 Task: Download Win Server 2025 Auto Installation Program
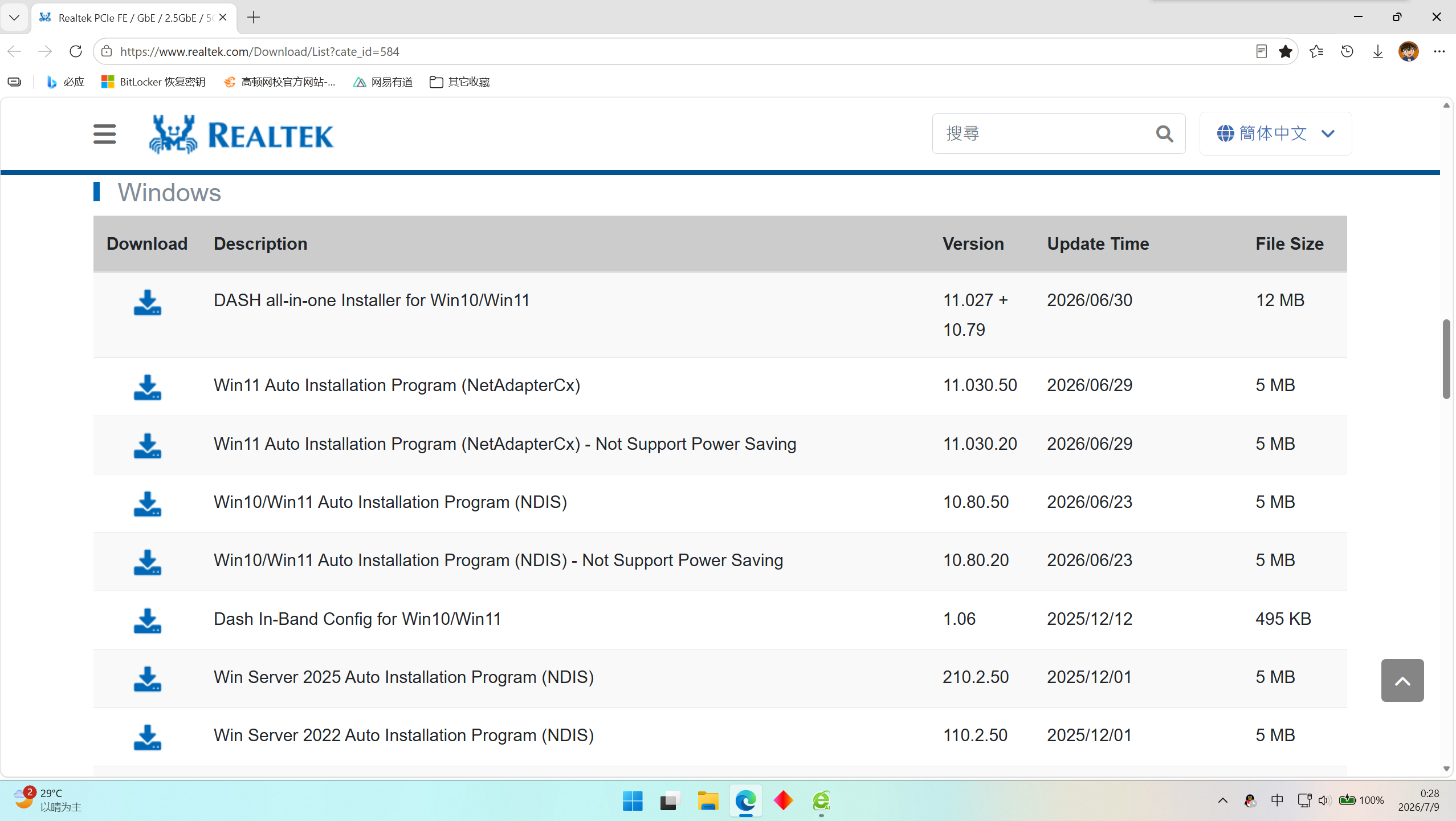[147, 679]
